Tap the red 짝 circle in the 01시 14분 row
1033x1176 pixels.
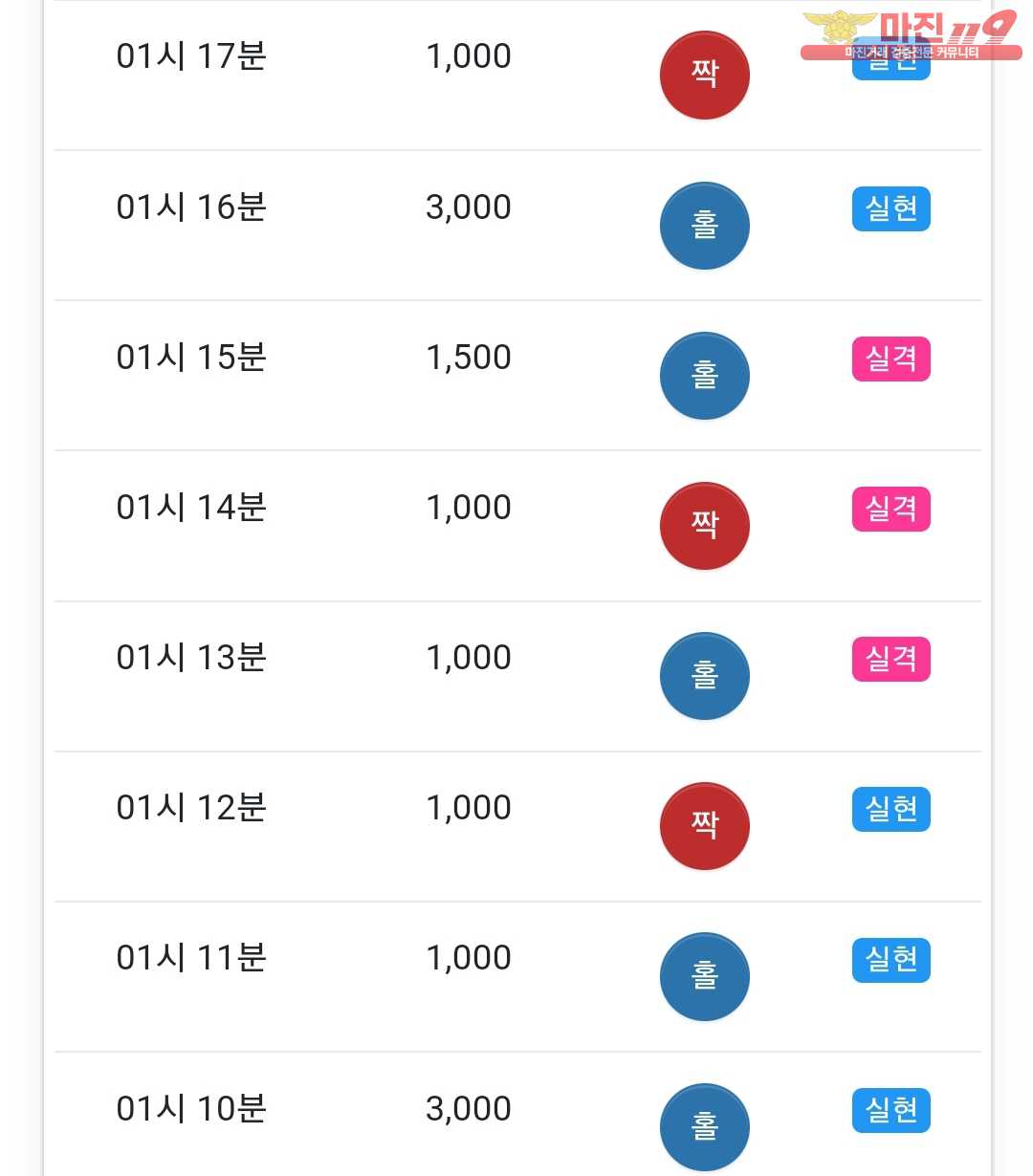(x=704, y=526)
